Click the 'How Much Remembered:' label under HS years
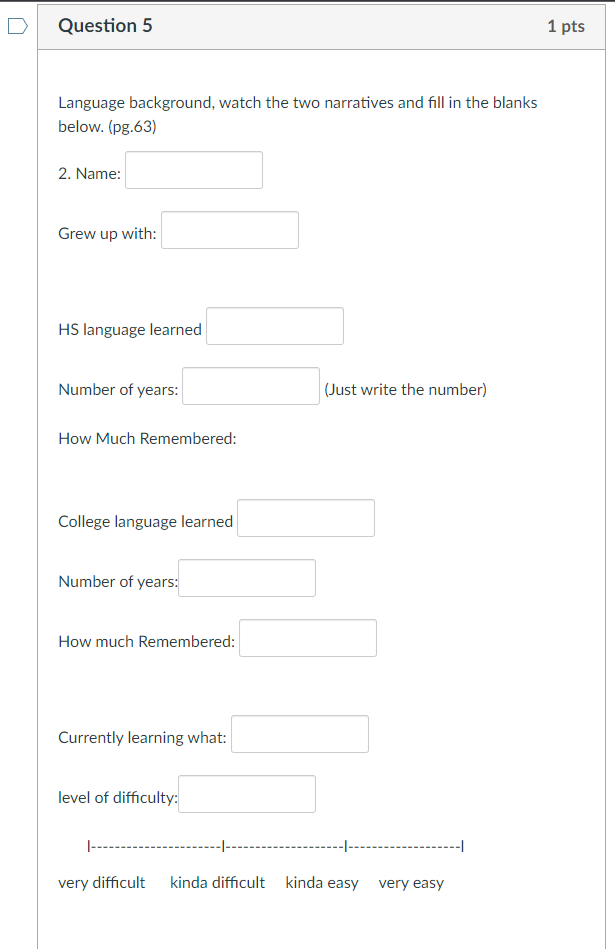 147,439
